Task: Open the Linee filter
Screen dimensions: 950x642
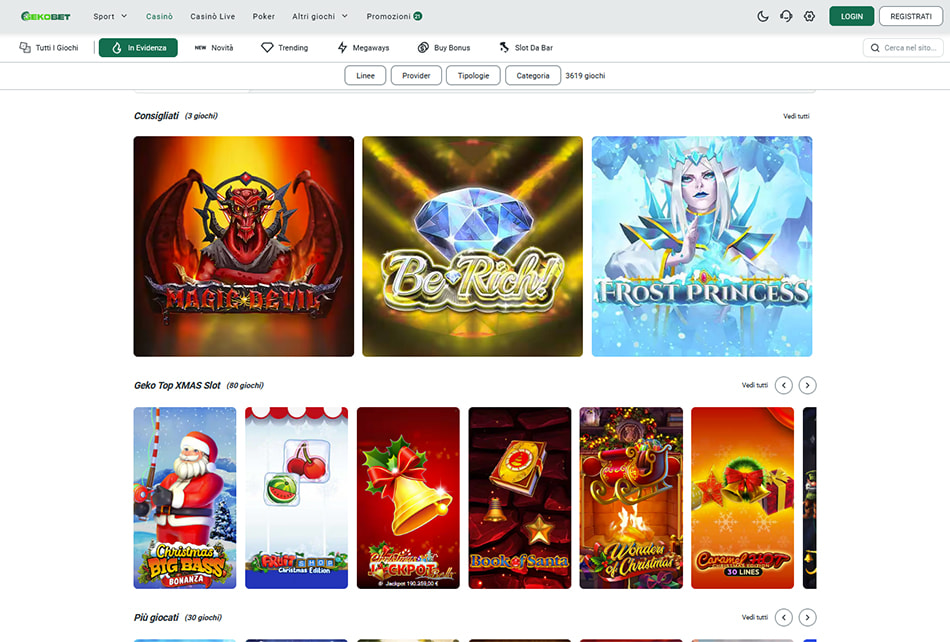Action: pyautogui.click(x=365, y=76)
